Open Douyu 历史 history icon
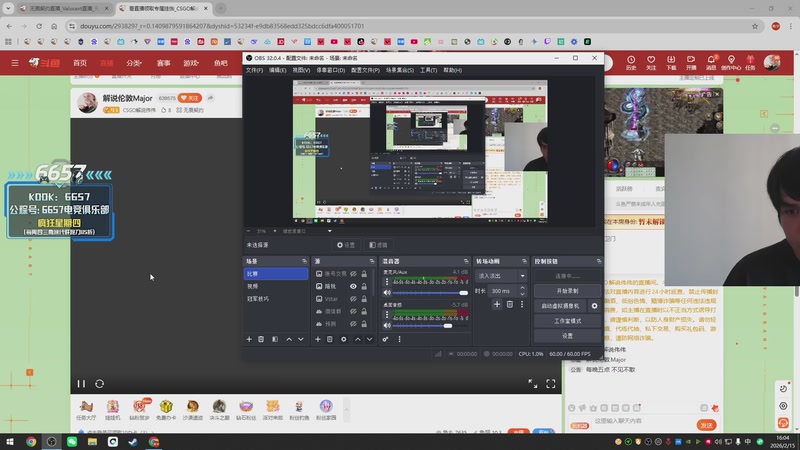Viewport: 800px width, 450px height. (x=631, y=63)
